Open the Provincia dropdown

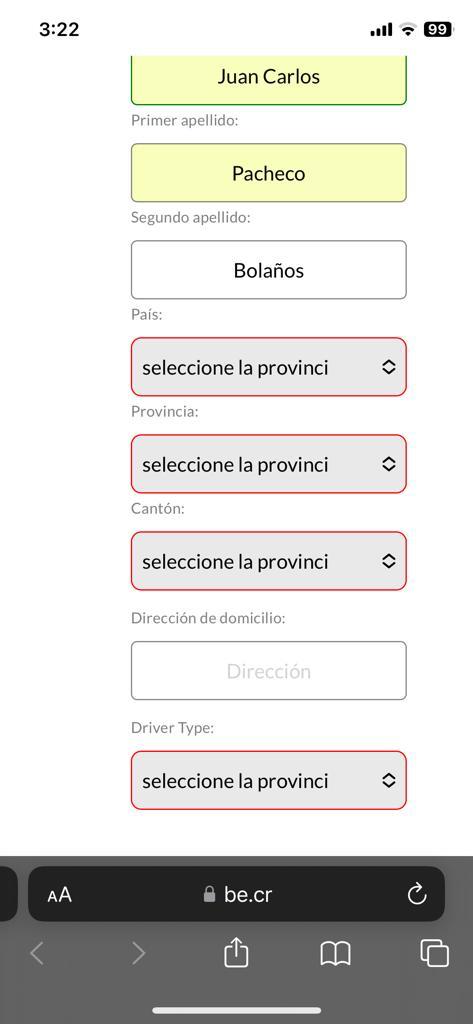[269, 464]
